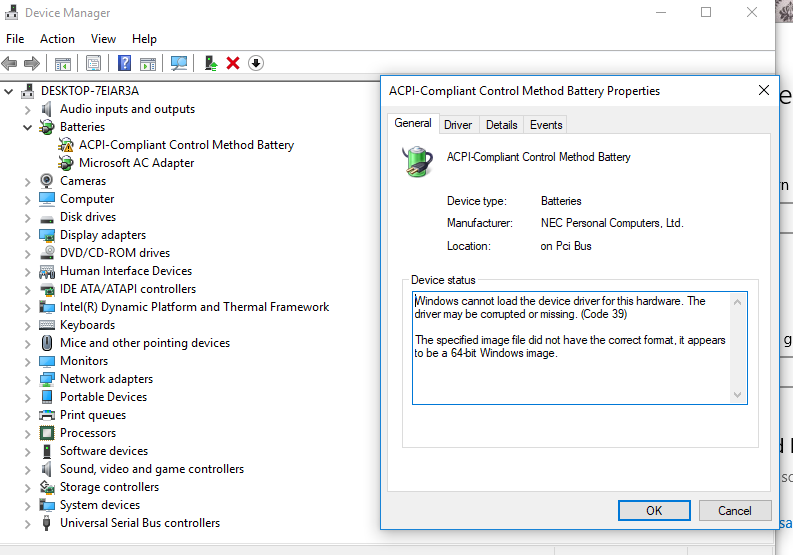
Task: Click the Audio inputs and outputs speaker icon
Action: (47, 109)
